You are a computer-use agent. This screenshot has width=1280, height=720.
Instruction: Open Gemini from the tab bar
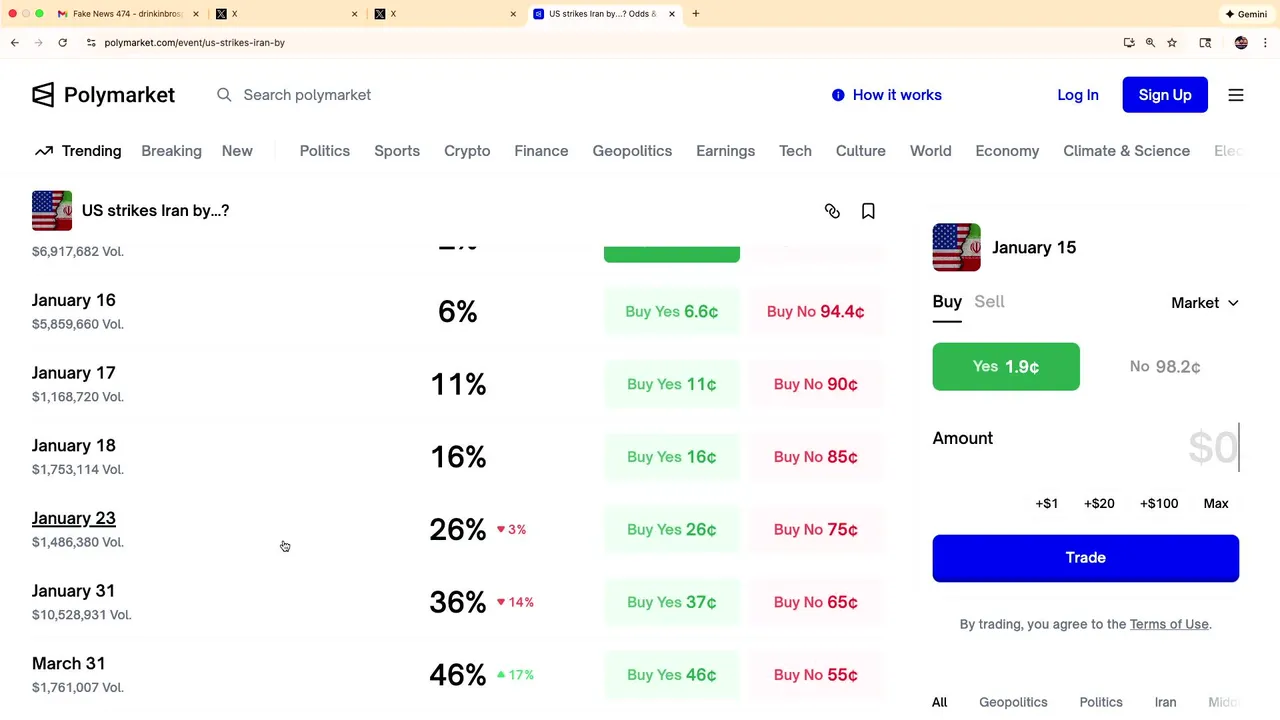(x=1246, y=14)
